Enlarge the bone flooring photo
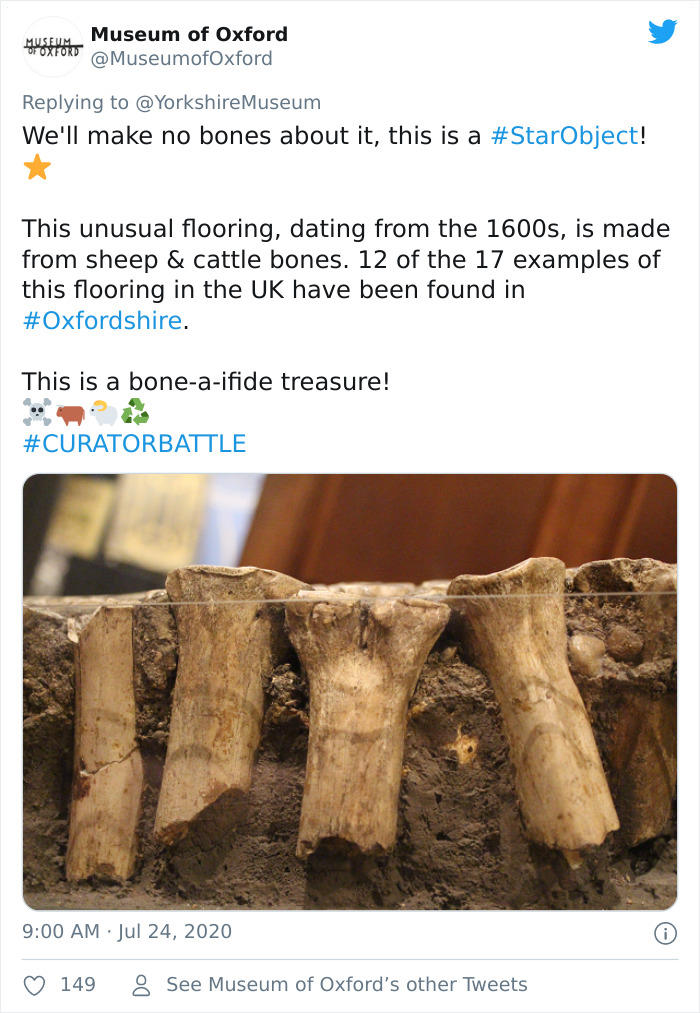Viewport: 700px width, 1013px height. 350,691
